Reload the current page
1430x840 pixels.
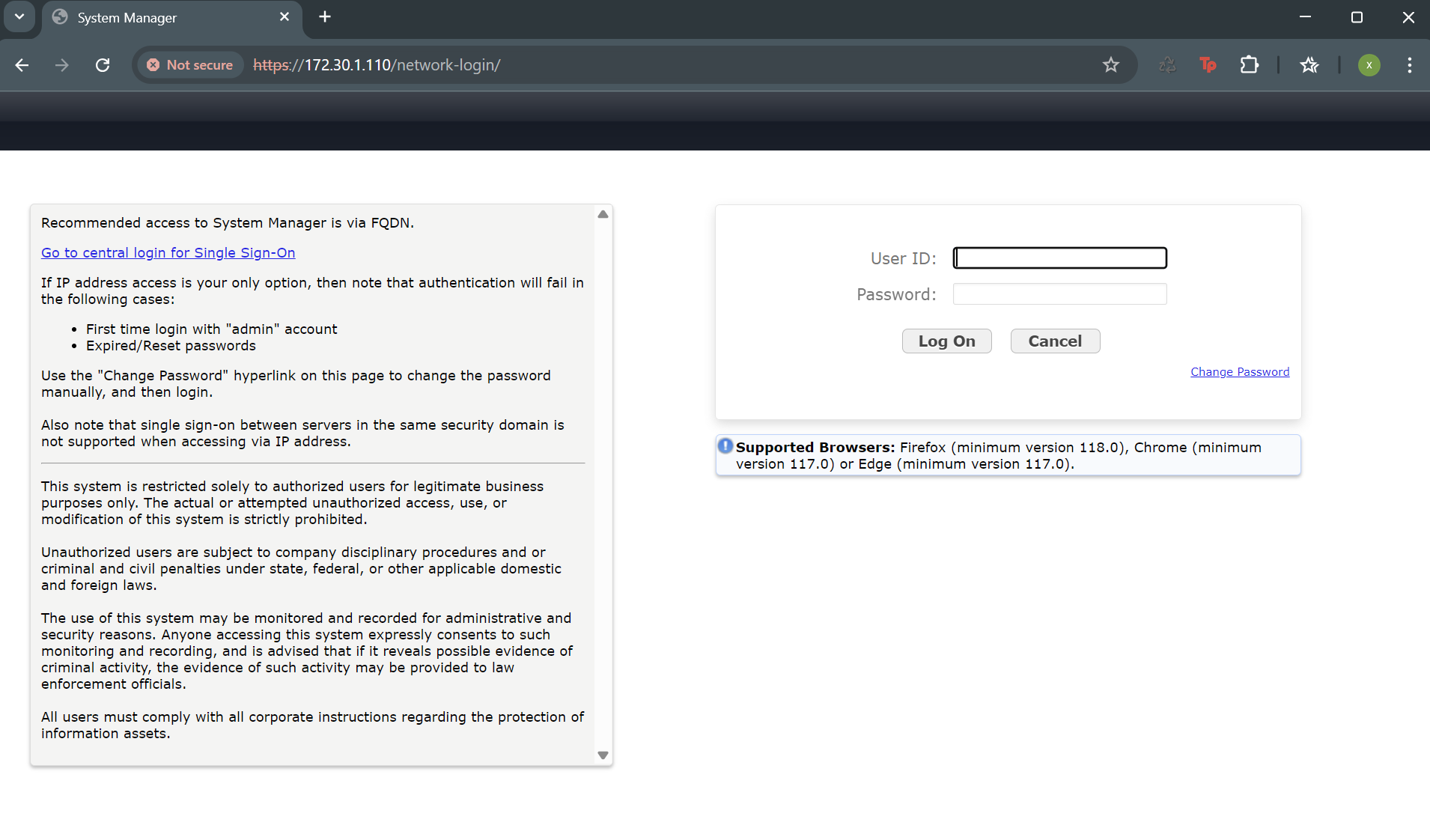[103, 65]
